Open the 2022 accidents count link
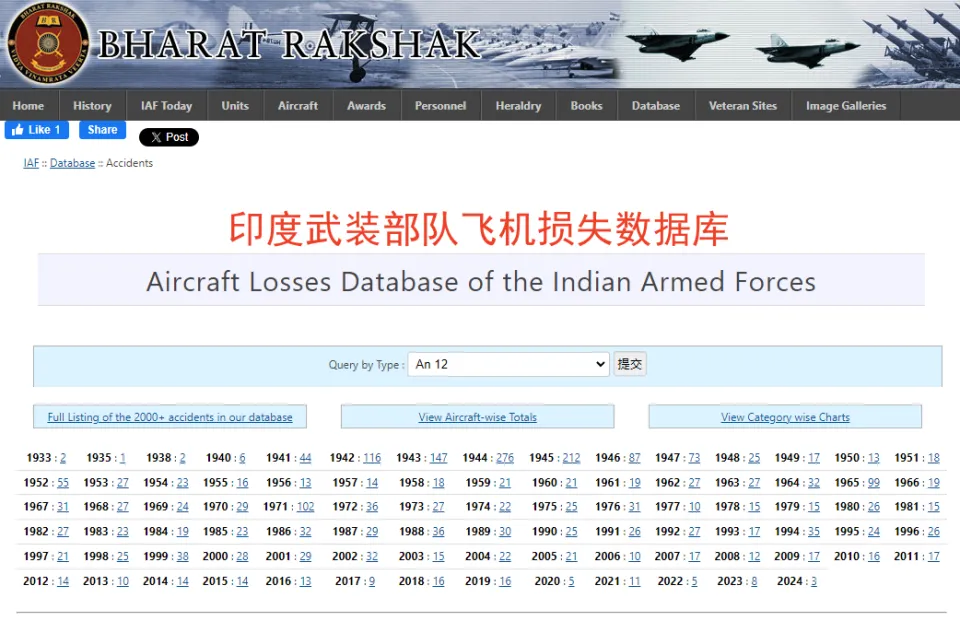This screenshot has height=621, width=960. tap(694, 581)
